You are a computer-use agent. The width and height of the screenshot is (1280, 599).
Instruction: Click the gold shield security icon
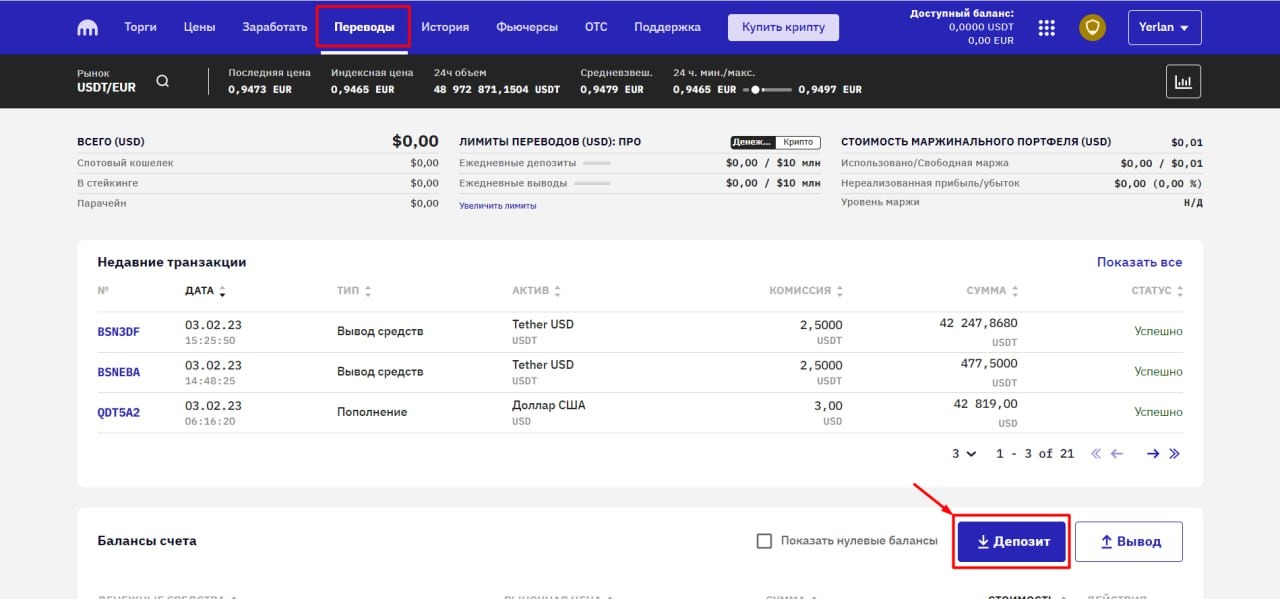pos(1092,27)
